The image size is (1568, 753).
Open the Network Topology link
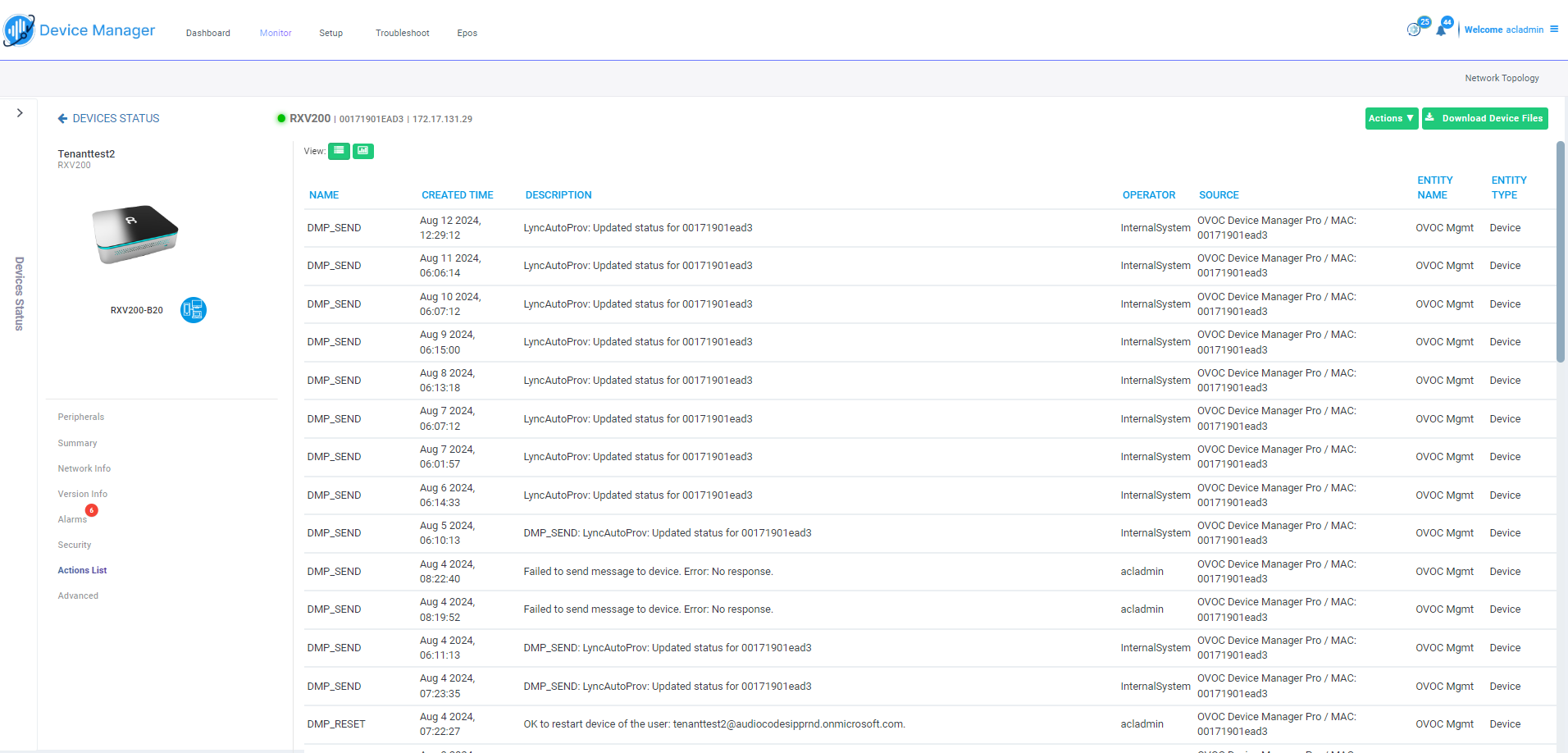pyautogui.click(x=1502, y=79)
